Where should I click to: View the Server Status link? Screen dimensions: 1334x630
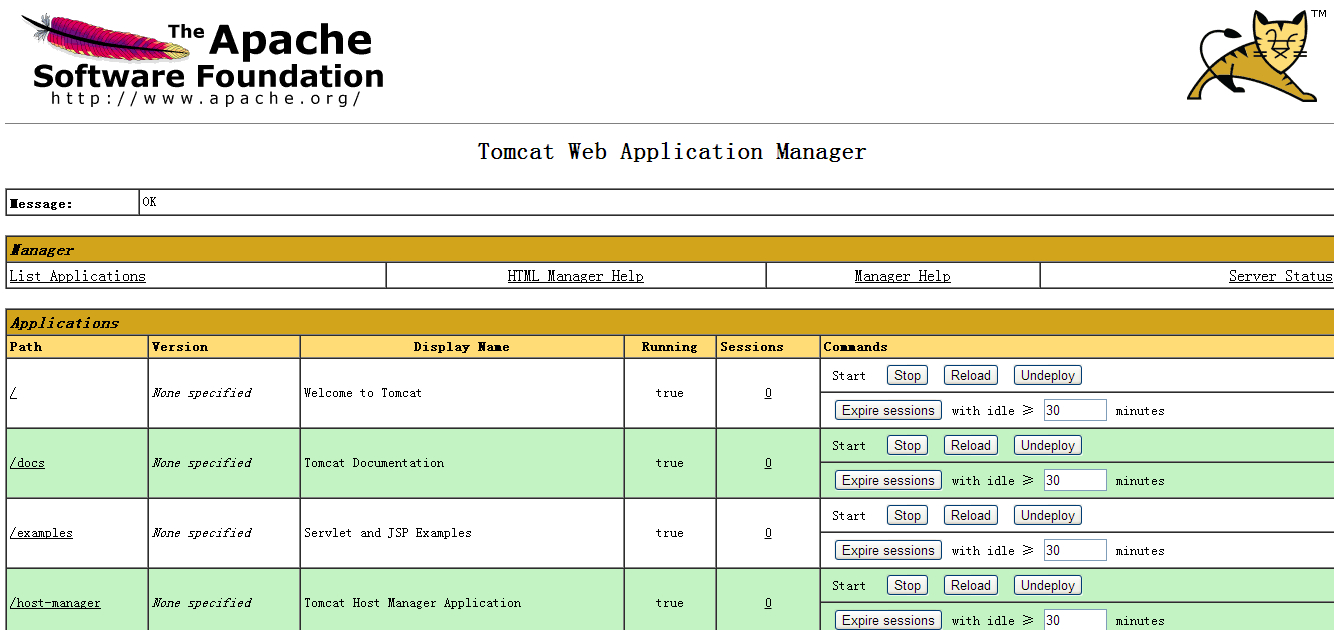coord(1281,276)
